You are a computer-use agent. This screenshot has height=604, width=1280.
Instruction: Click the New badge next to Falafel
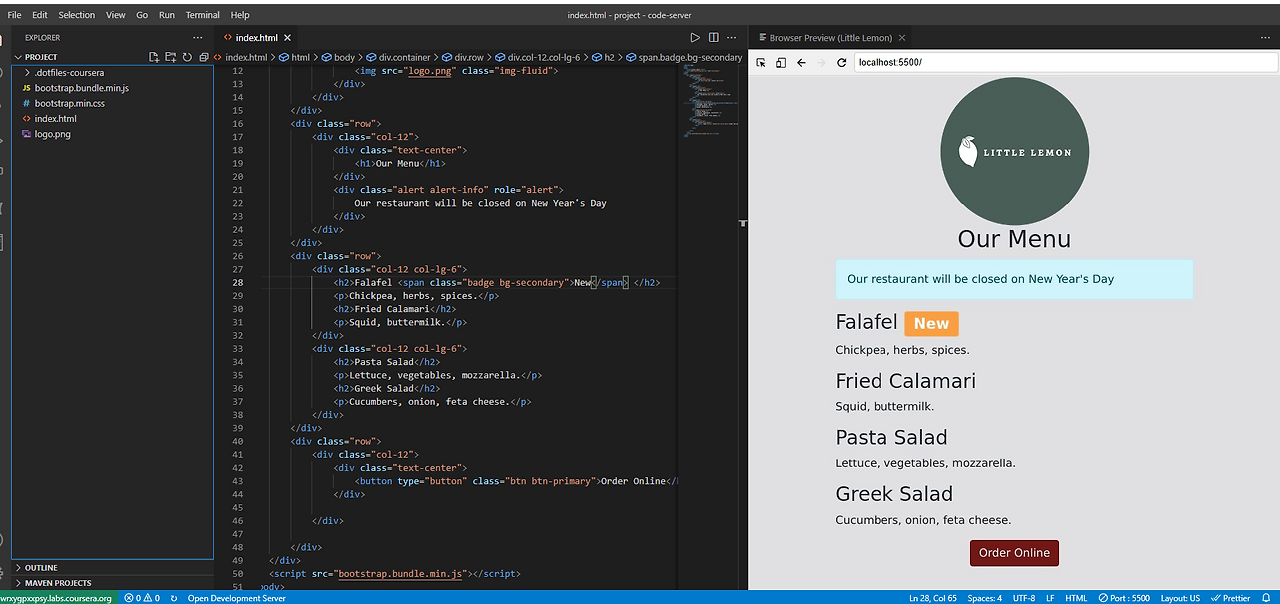pos(931,323)
